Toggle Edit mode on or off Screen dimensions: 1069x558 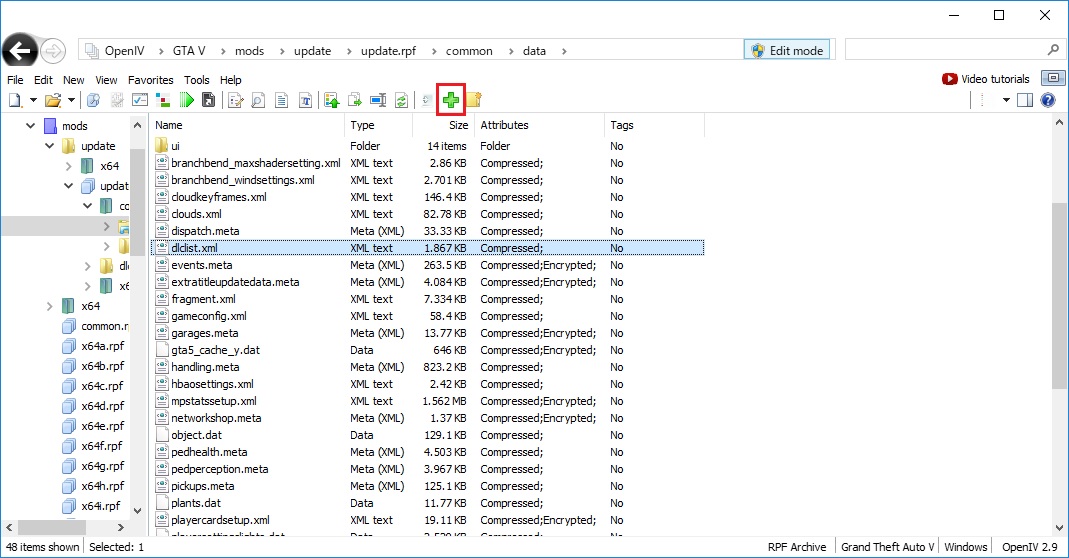tap(787, 51)
